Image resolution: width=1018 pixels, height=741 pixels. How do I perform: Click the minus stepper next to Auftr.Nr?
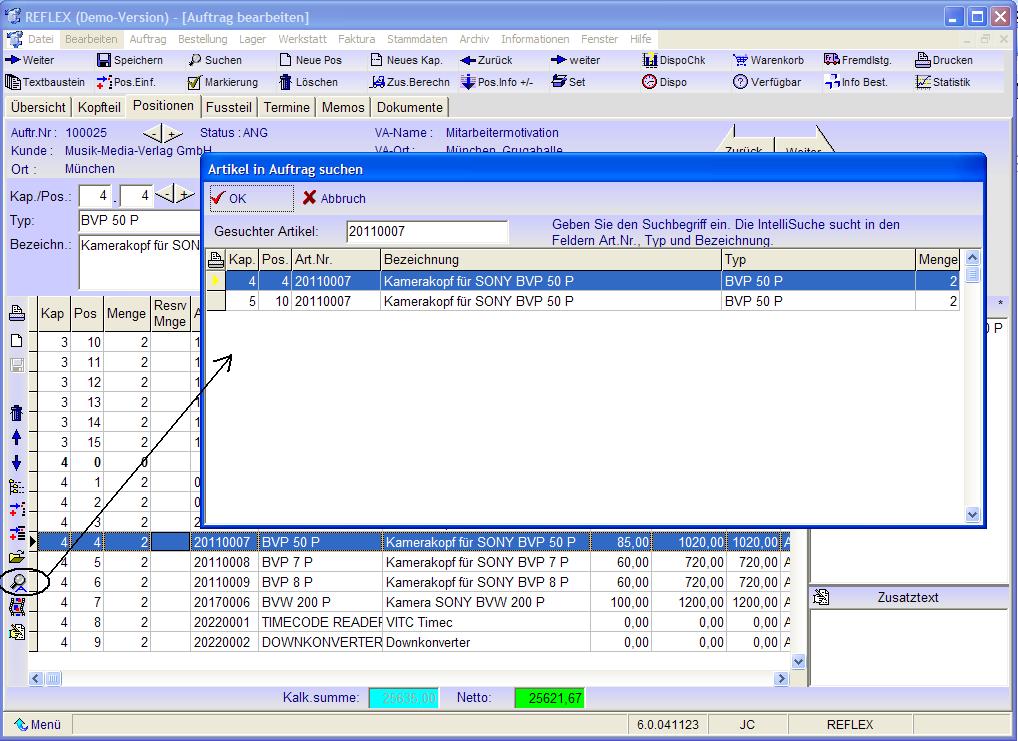pos(152,133)
